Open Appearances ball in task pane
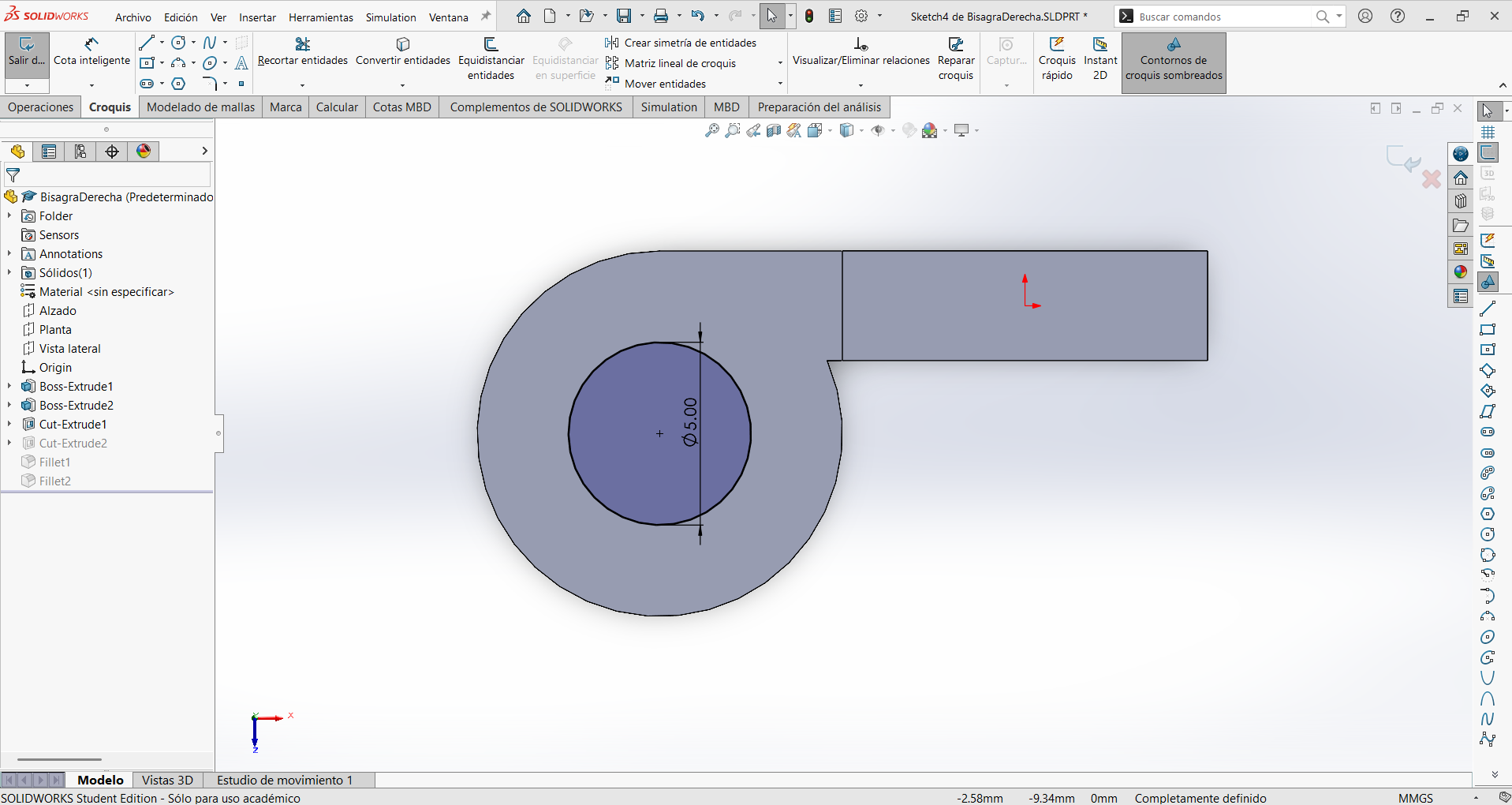Image resolution: width=1512 pixels, height=805 pixels. 1461,272
